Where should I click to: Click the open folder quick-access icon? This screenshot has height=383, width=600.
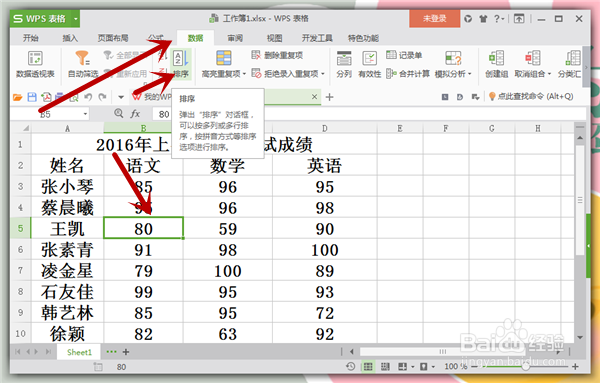[18, 97]
